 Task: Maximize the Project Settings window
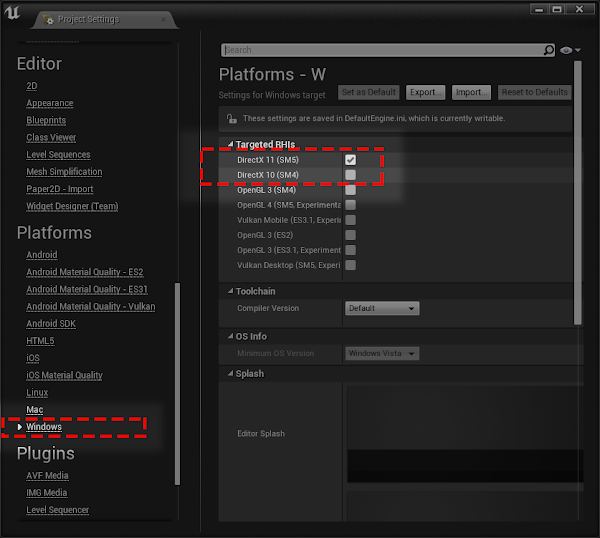pos(557,9)
